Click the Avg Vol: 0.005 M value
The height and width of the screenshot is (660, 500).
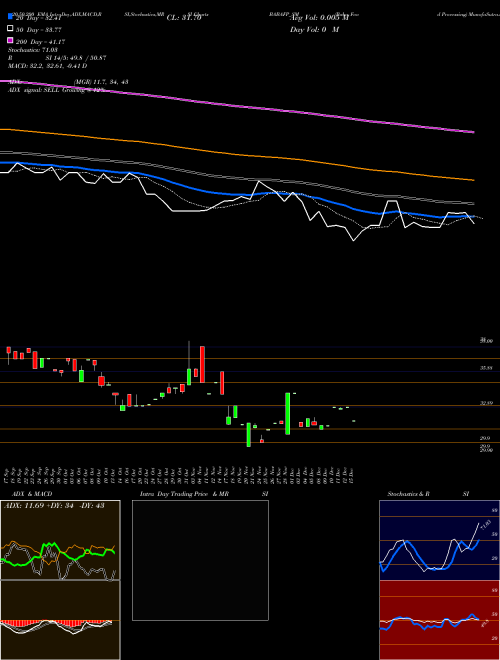coord(320,18)
